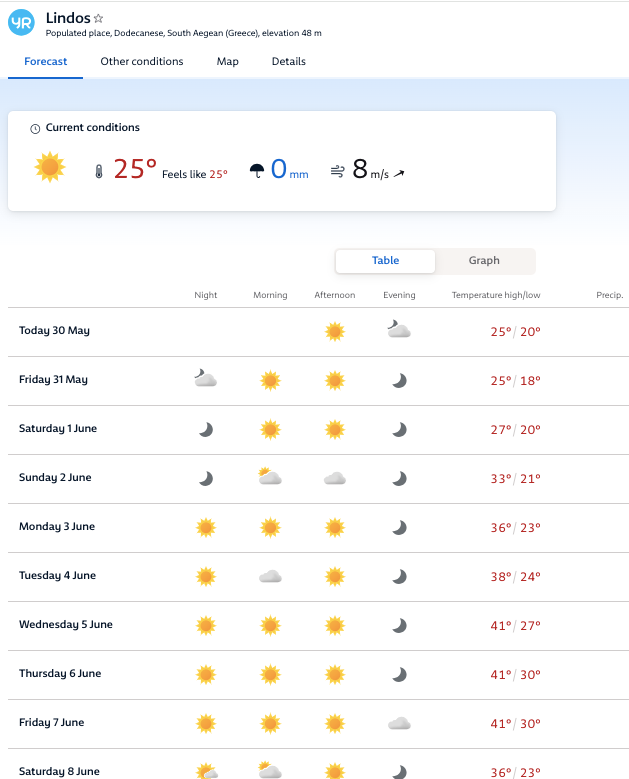Select the Forecast tab
The width and height of the screenshot is (629, 779).
click(x=46, y=62)
